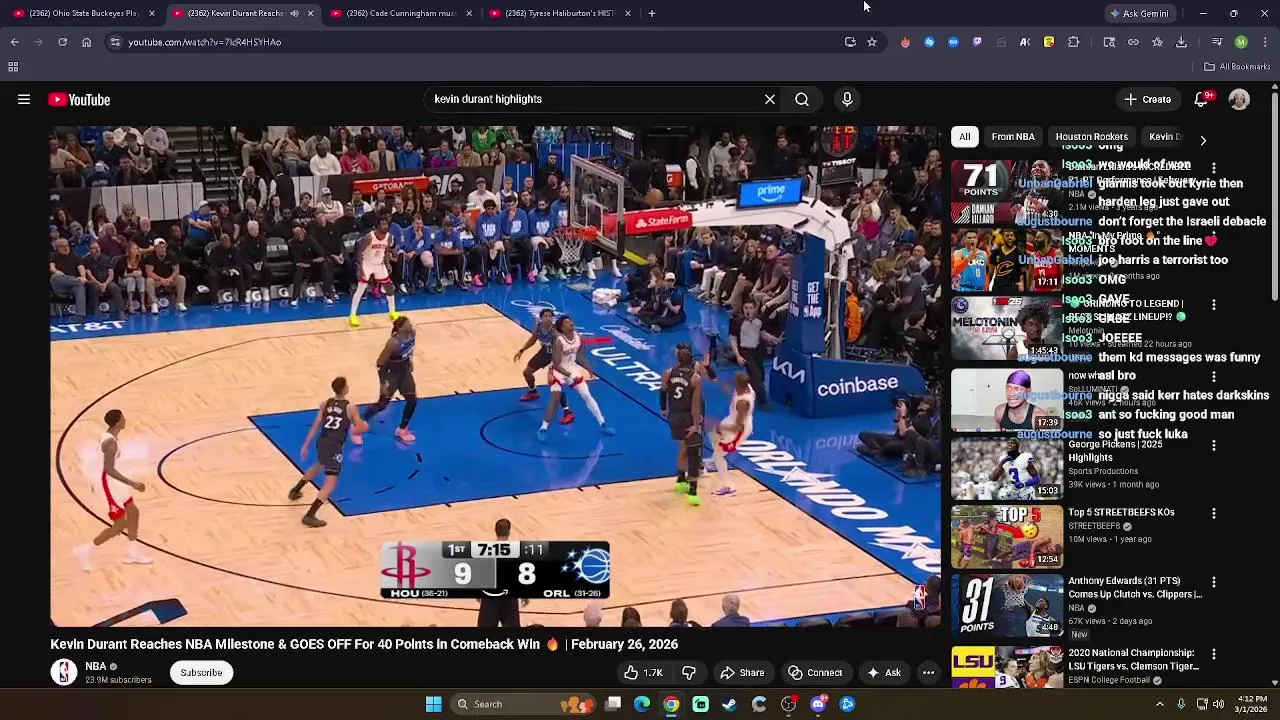Click Ask Gemini in the title bar
1280x720 pixels.
1139,13
